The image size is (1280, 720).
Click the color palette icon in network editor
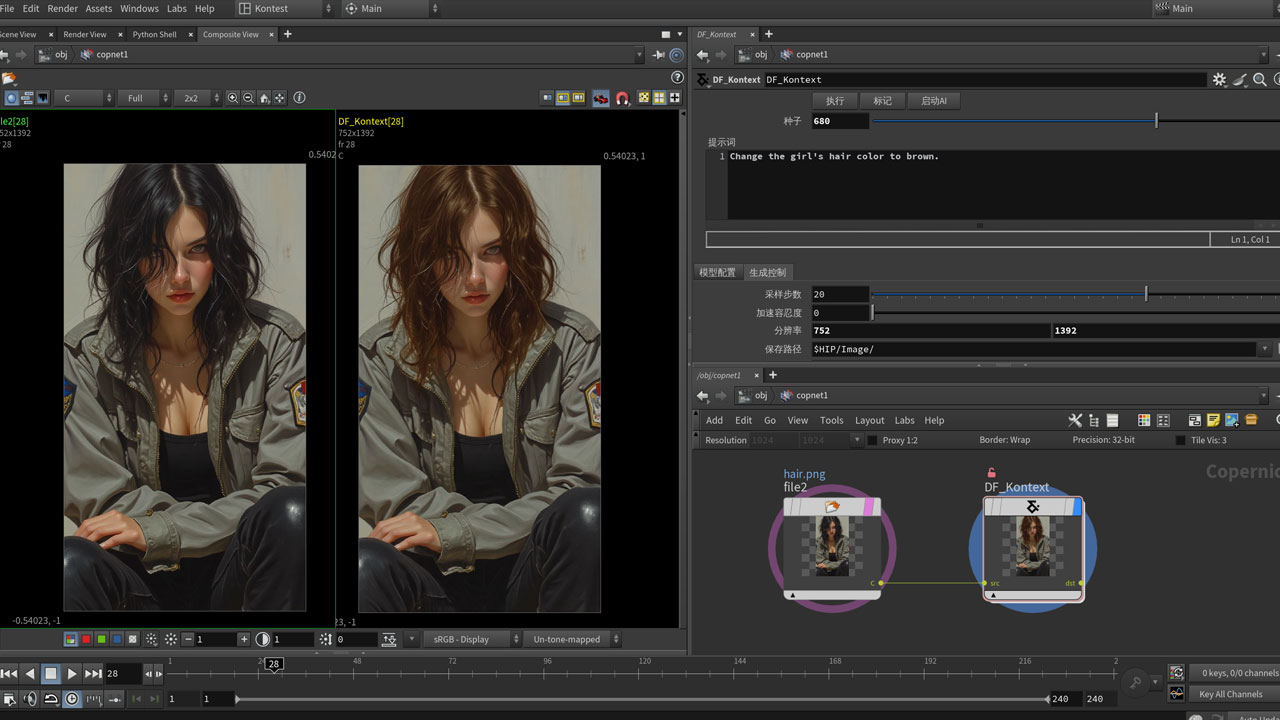(x=1145, y=420)
